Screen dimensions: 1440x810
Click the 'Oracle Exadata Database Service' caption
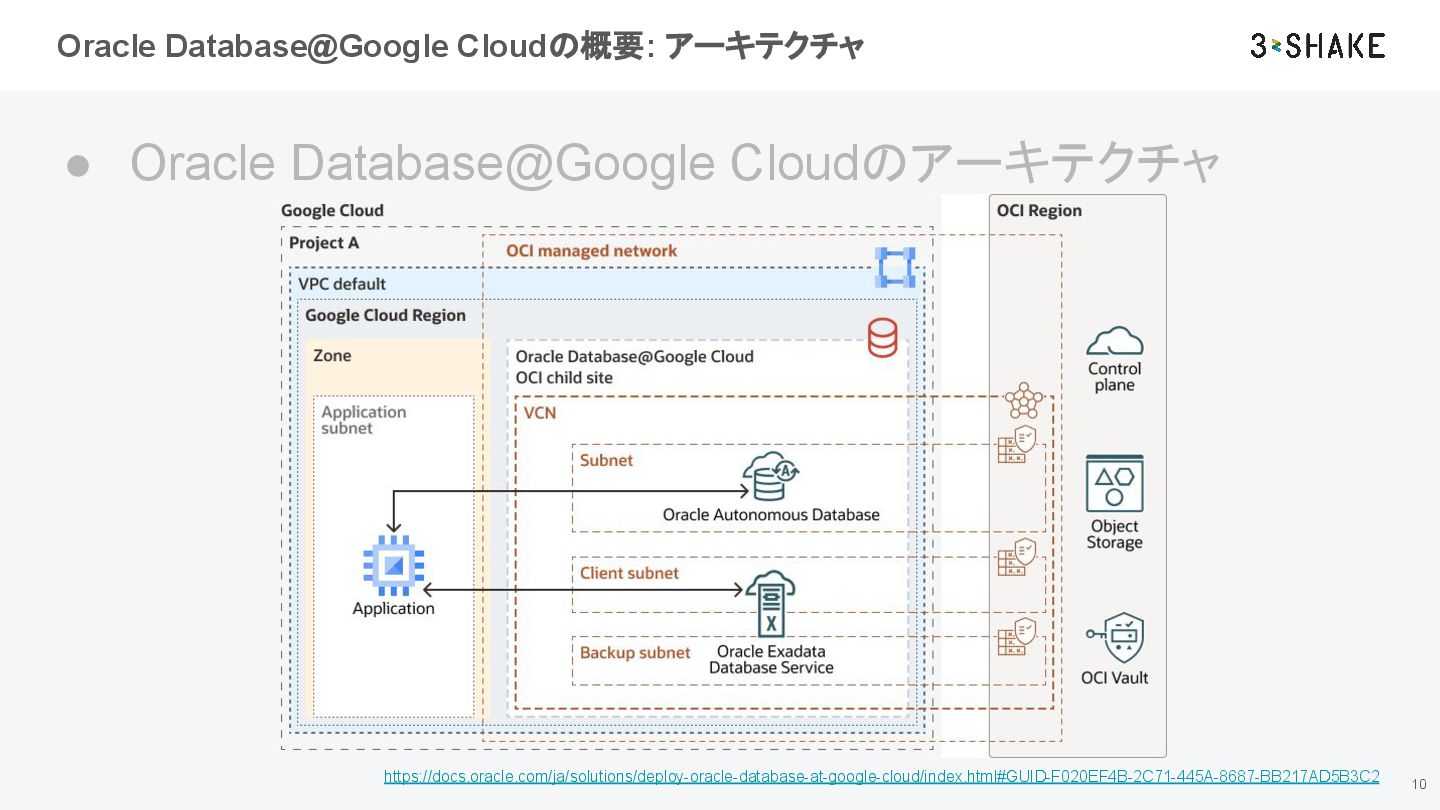point(771,659)
